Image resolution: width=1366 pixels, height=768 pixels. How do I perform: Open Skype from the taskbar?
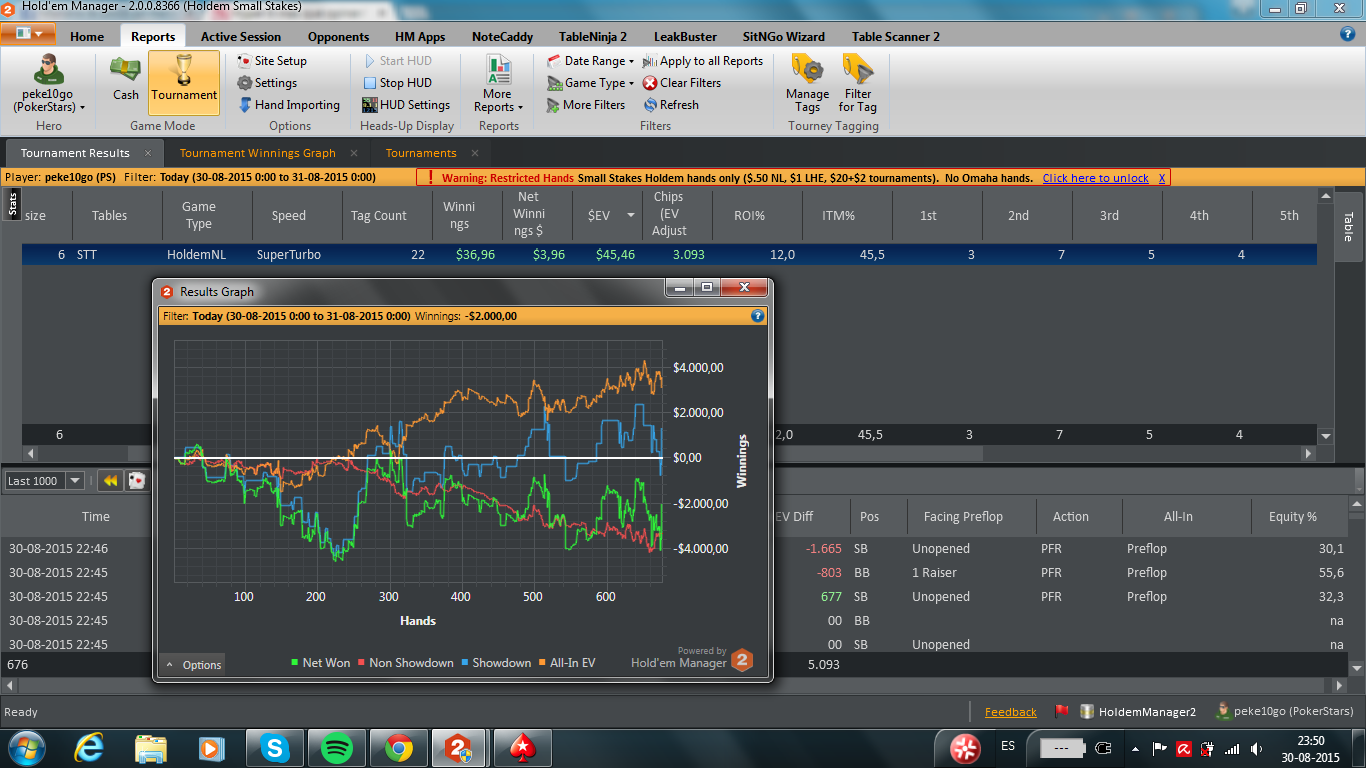(274, 748)
